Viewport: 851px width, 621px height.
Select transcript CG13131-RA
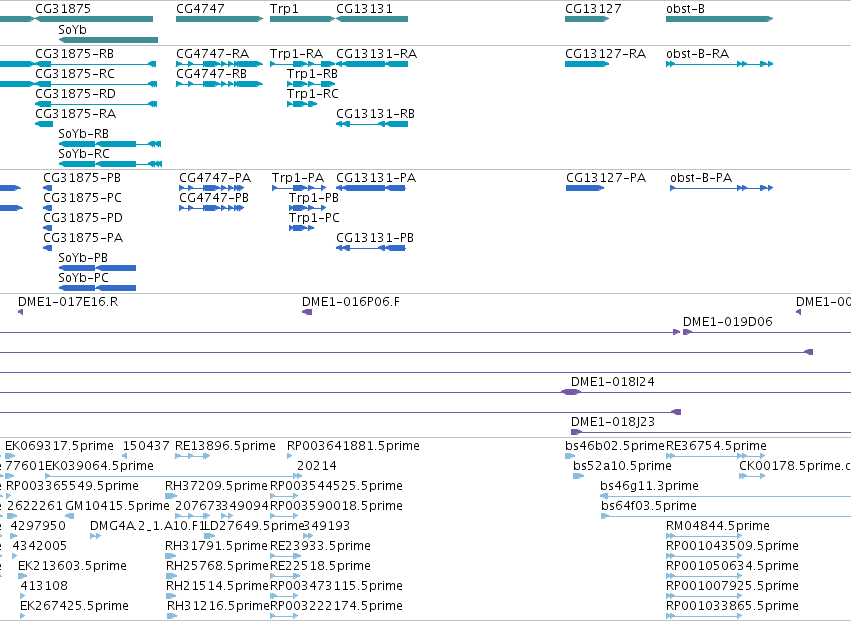pos(372,64)
